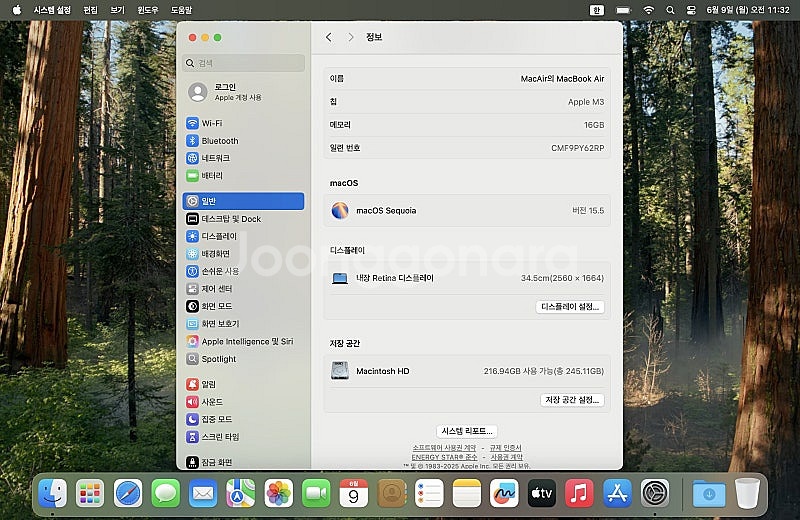This screenshot has width=800, height=520.
Task: Click the macOS Sequoia icon
Action: click(340, 210)
